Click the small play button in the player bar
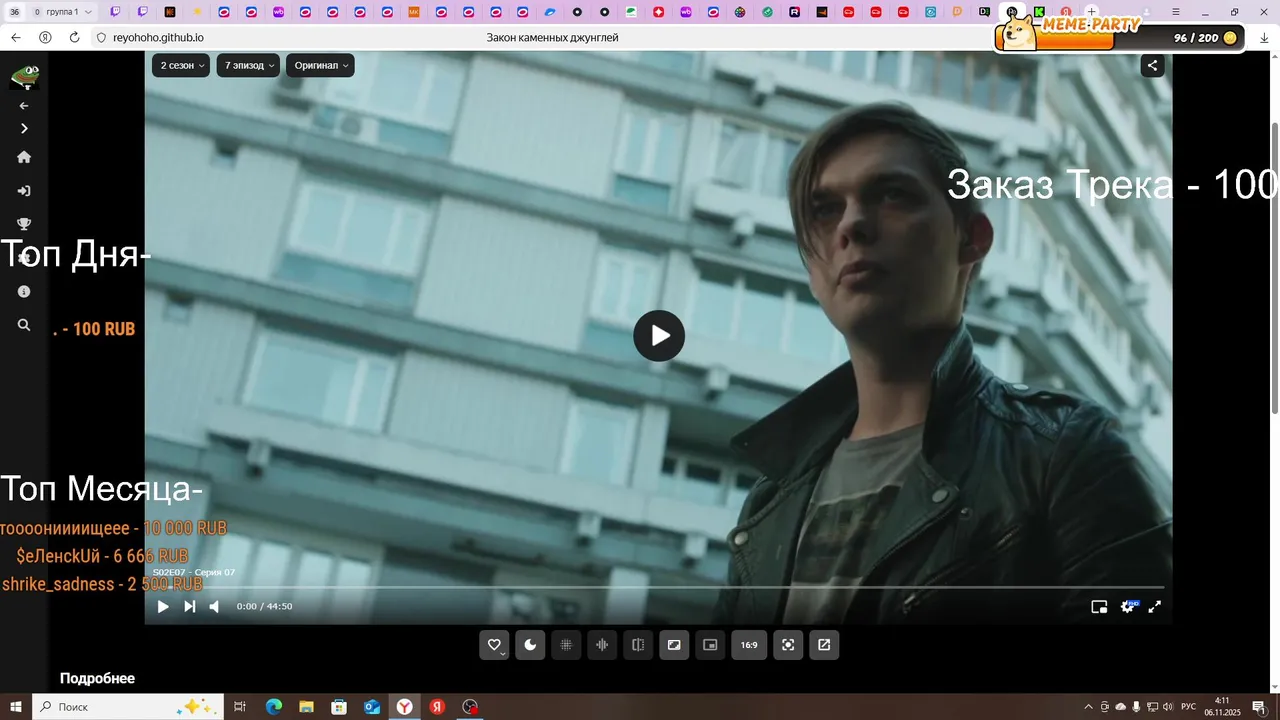1280x720 pixels. 163,606
